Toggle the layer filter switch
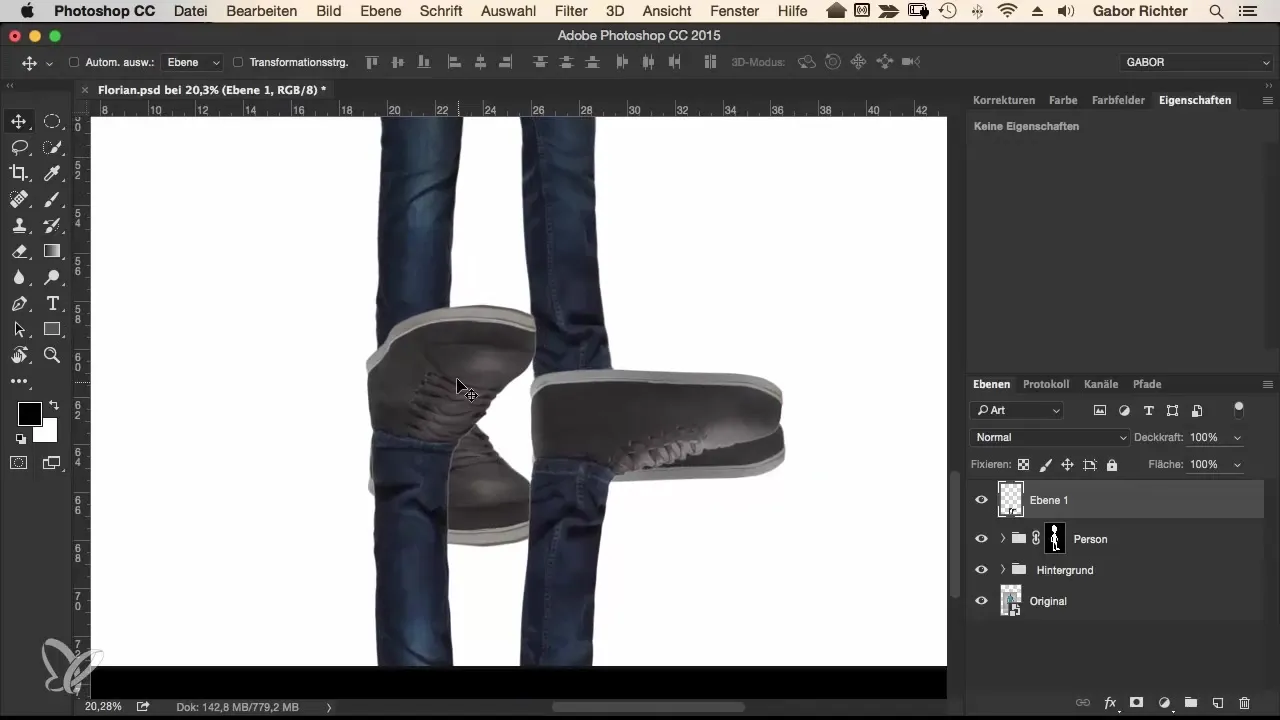Image resolution: width=1280 pixels, height=720 pixels. [1239, 408]
